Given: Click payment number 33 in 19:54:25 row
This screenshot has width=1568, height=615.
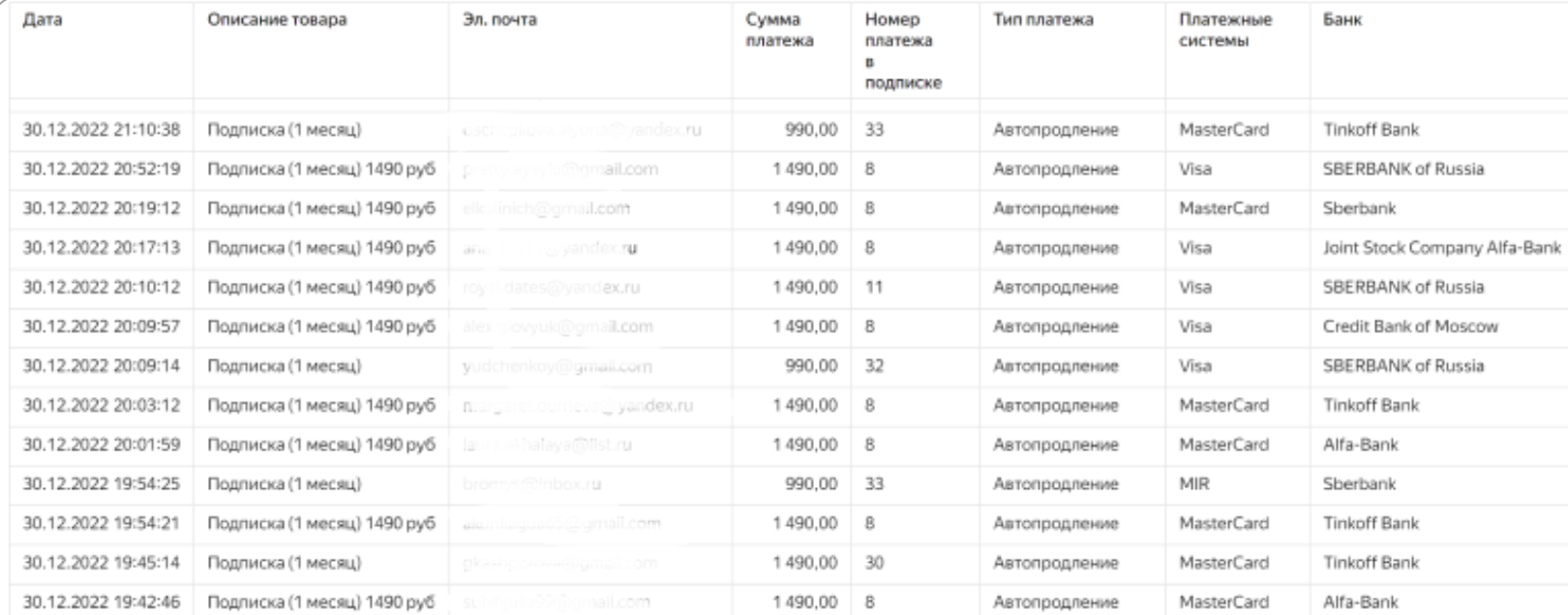Looking at the screenshot, I should (874, 484).
